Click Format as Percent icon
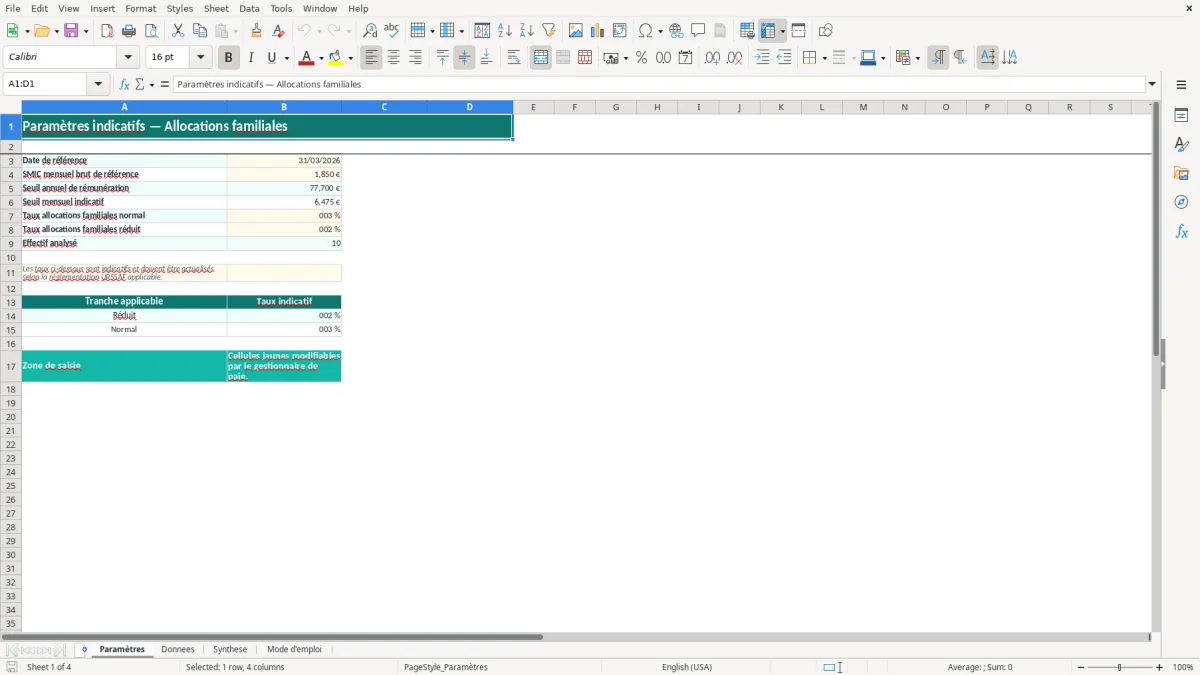The height and width of the screenshot is (675, 1200). 641,58
